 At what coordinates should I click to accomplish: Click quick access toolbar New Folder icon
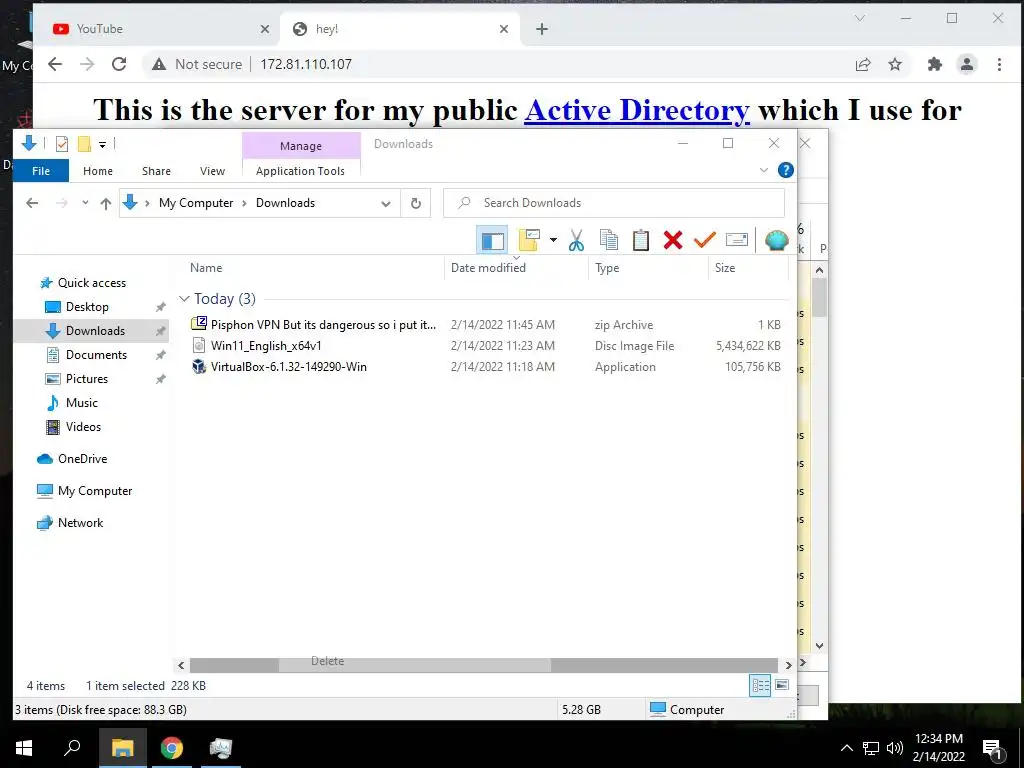coord(84,144)
